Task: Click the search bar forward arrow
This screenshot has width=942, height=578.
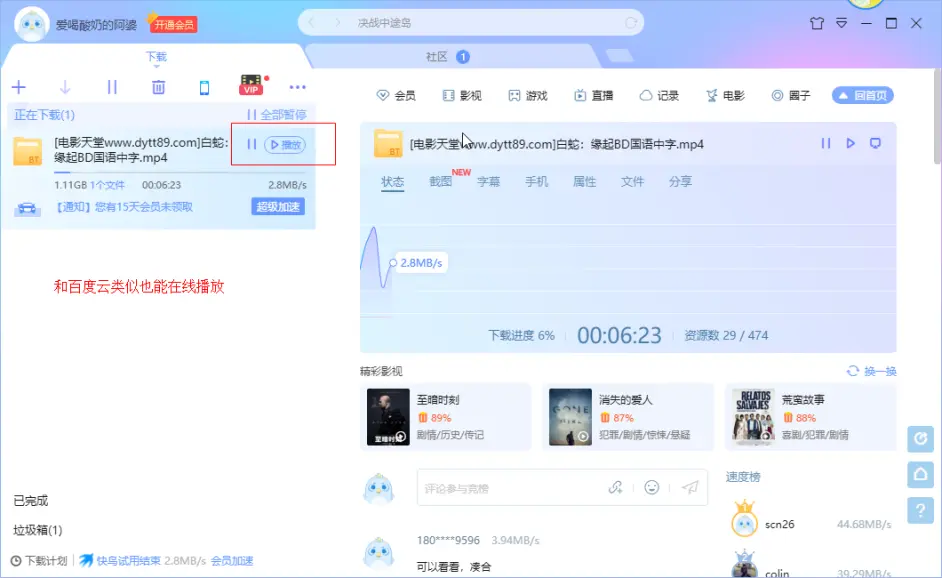Action: pyautogui.click(x=338, y=23)
